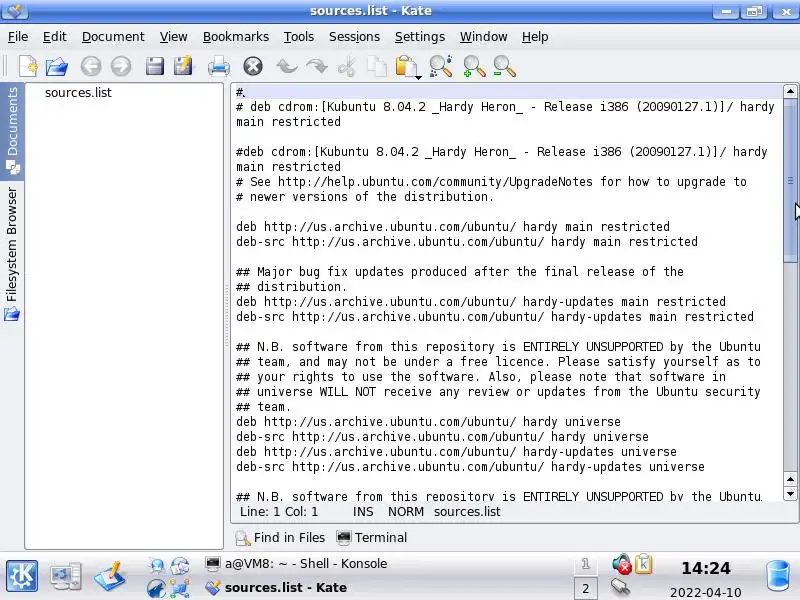
Task: Click sources.list name in status bar
Action: click(467, 512)
